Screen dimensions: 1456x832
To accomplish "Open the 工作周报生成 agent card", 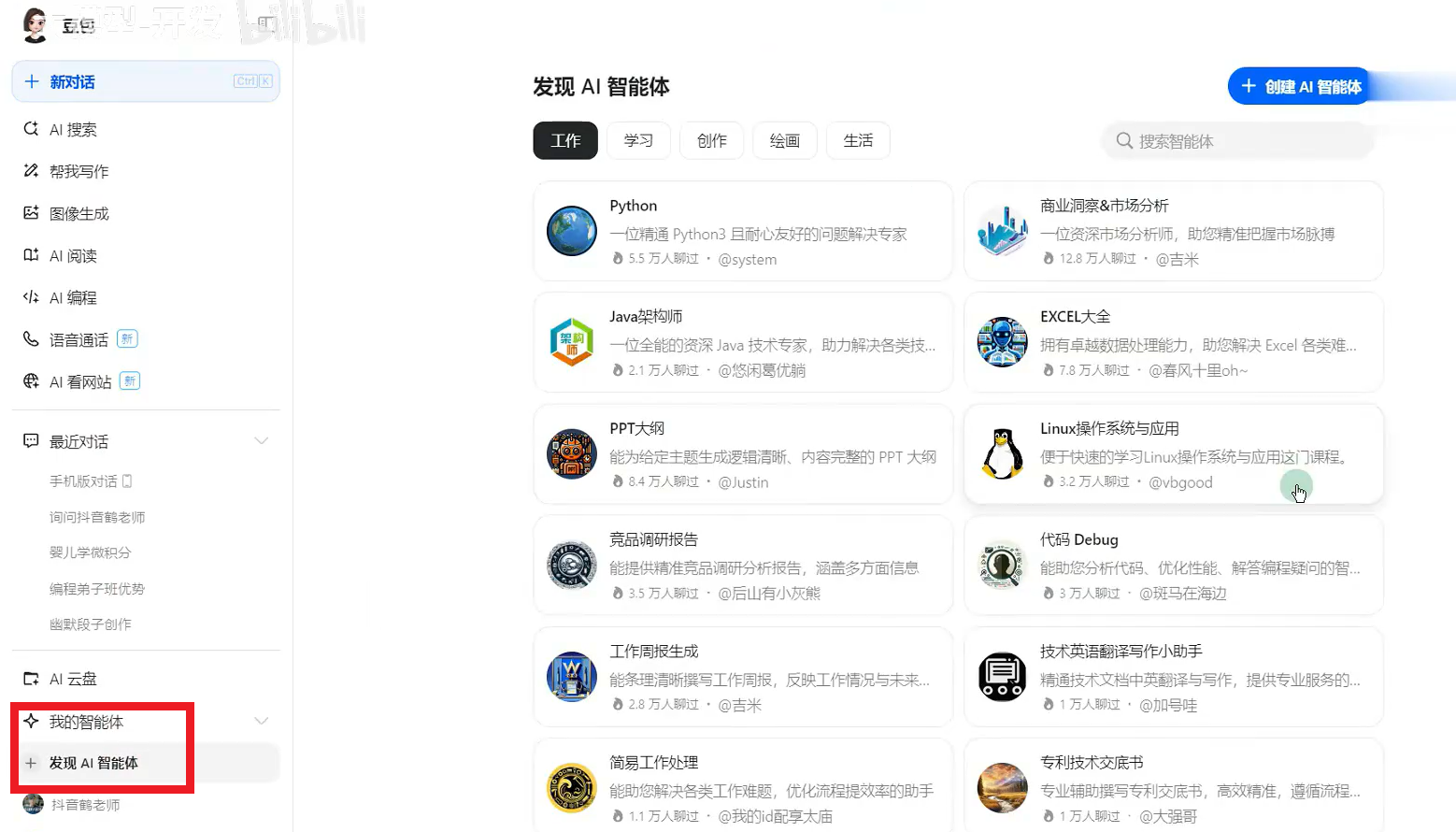I will (x=743, y=677).
